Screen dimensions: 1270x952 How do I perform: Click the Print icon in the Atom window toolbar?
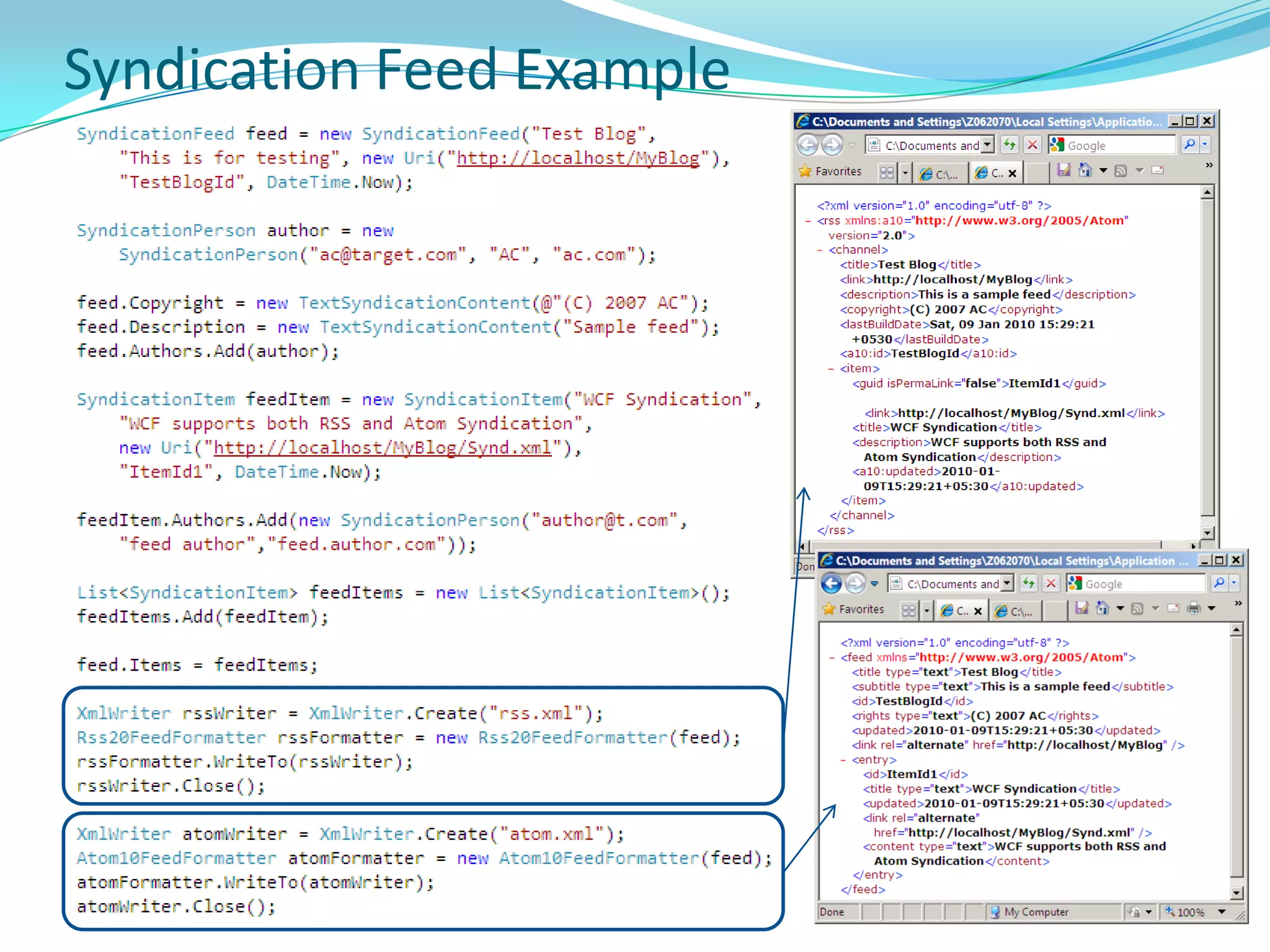pyautogui.click(x=1193, y=609)
